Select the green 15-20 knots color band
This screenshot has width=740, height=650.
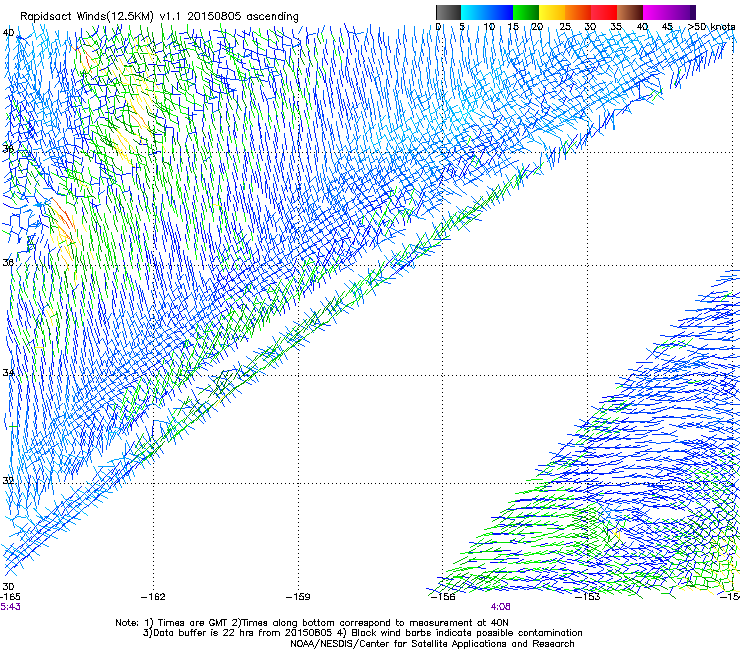(526, 12)
